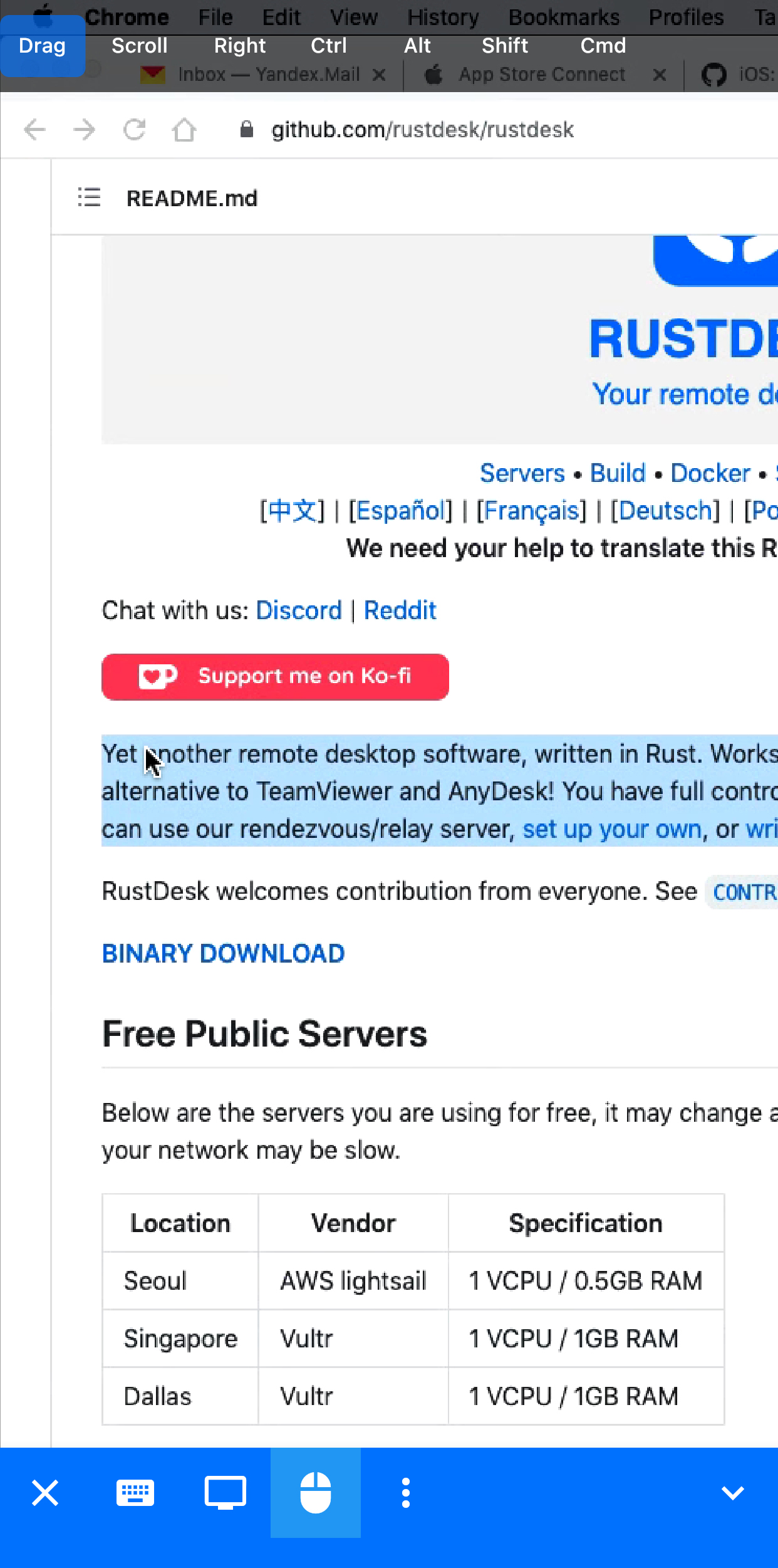This screenshot has height=1568, width=778.
Task: Tap the display monitor icon
Action: (x=226, y=1493)
